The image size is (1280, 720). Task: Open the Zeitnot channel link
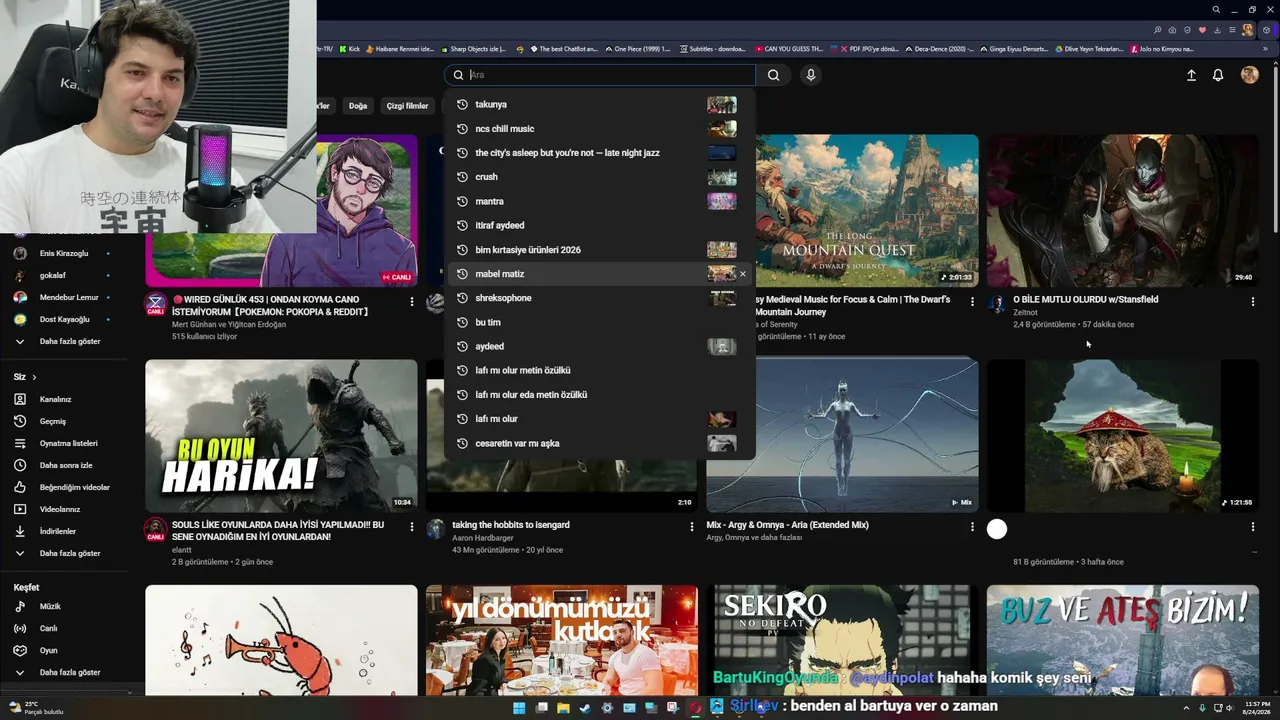click(1025, 312)
